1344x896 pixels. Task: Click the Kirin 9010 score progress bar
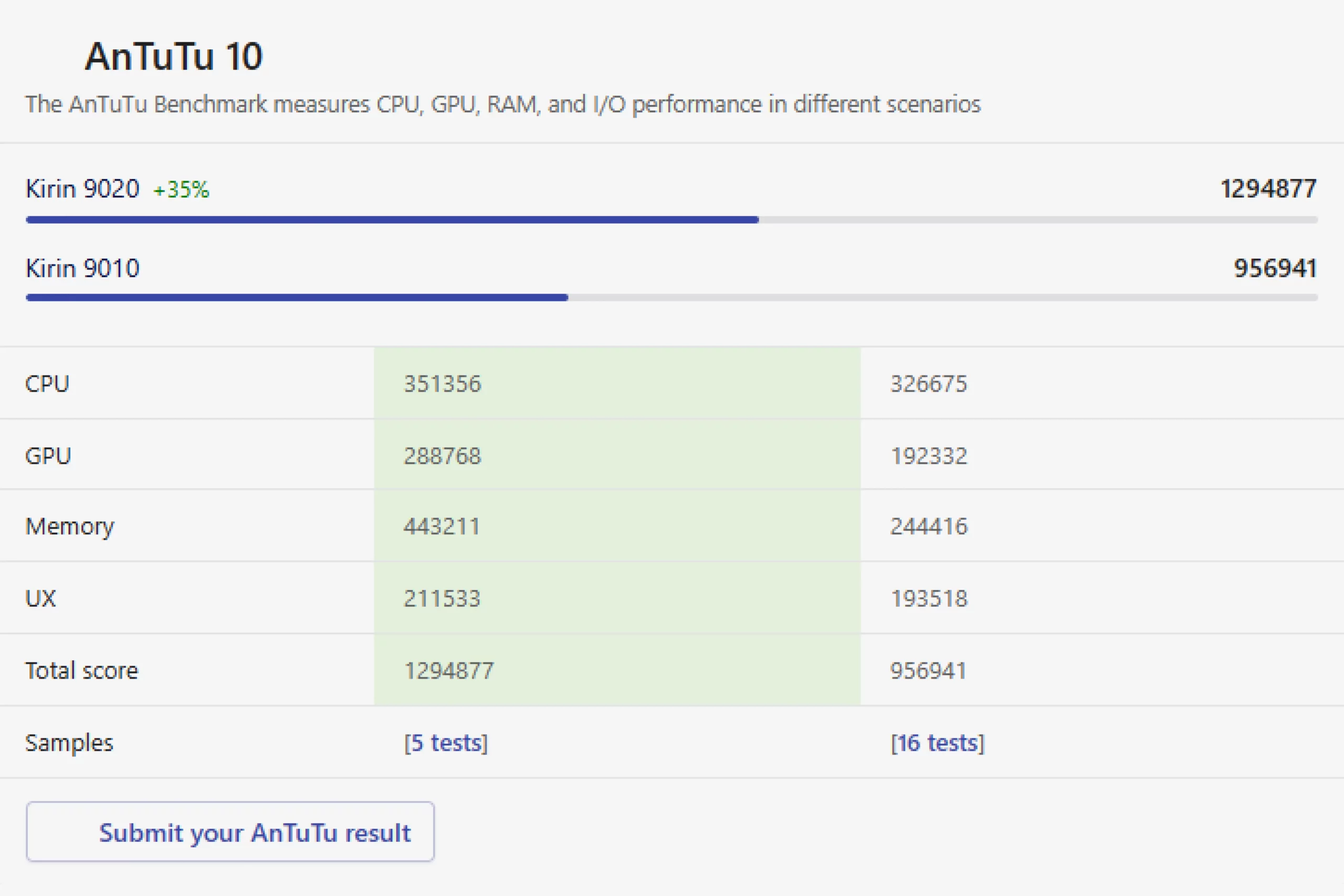coord(671,298)
